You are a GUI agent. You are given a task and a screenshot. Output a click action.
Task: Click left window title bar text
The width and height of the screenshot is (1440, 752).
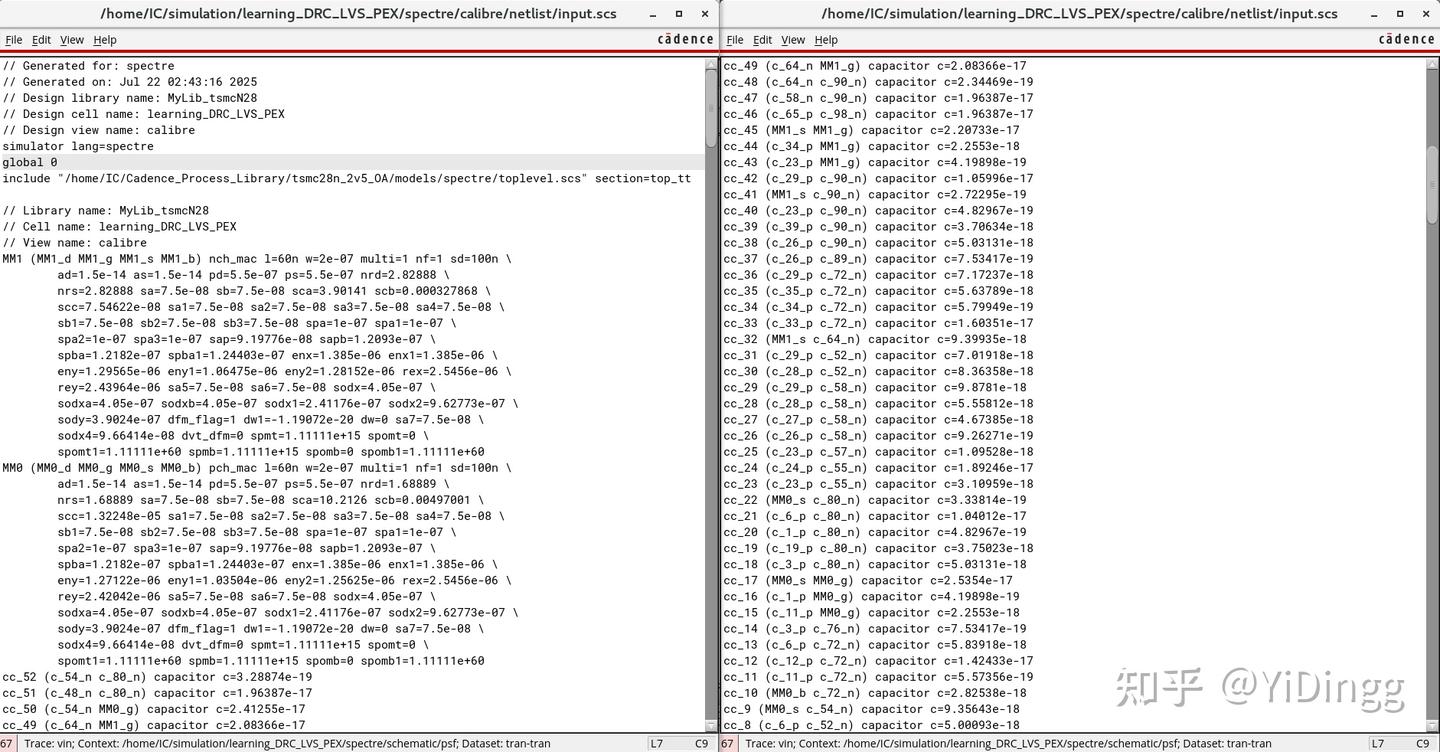358,14
